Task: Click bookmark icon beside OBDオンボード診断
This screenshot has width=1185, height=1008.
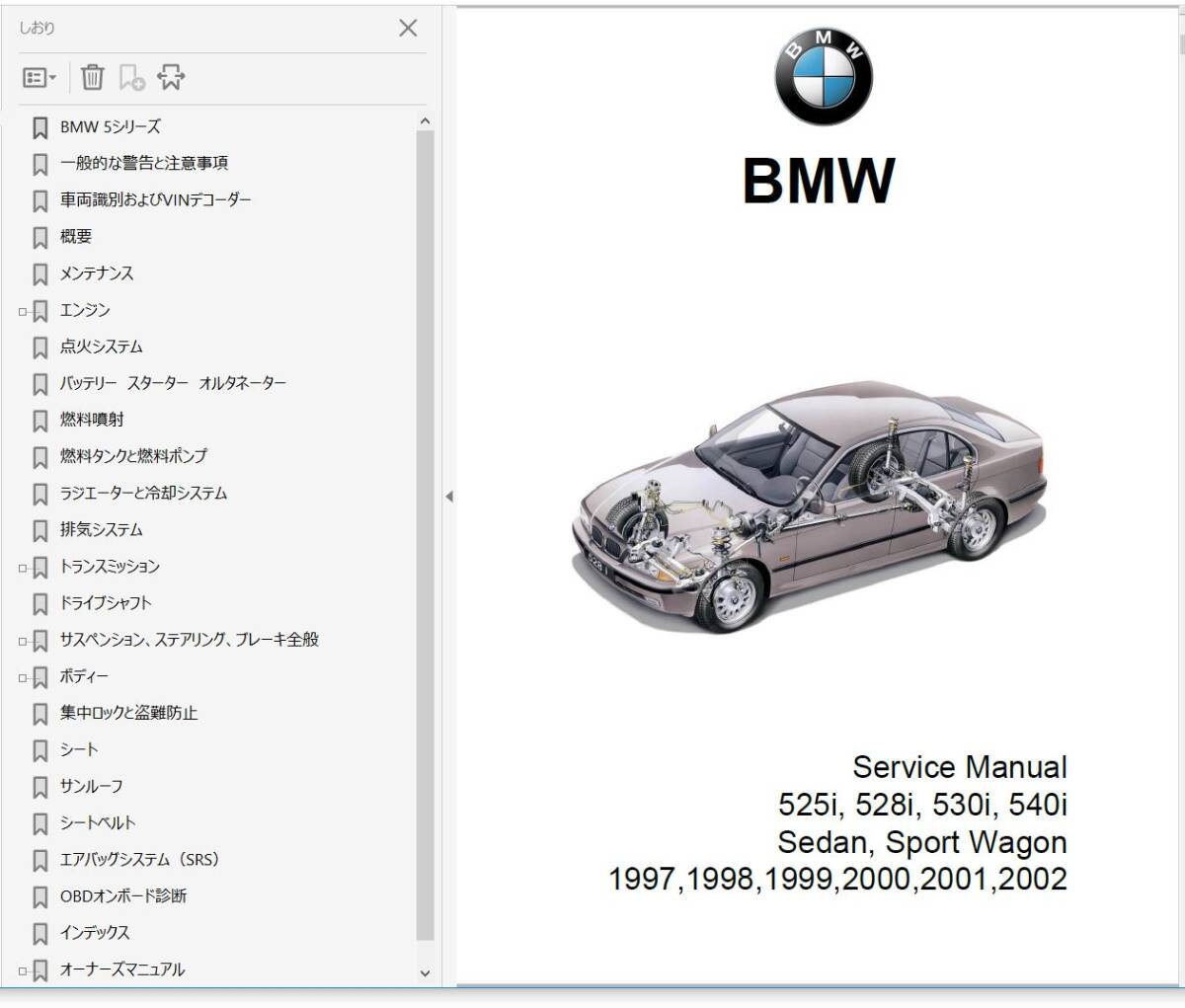Action: tap(39, 896)
